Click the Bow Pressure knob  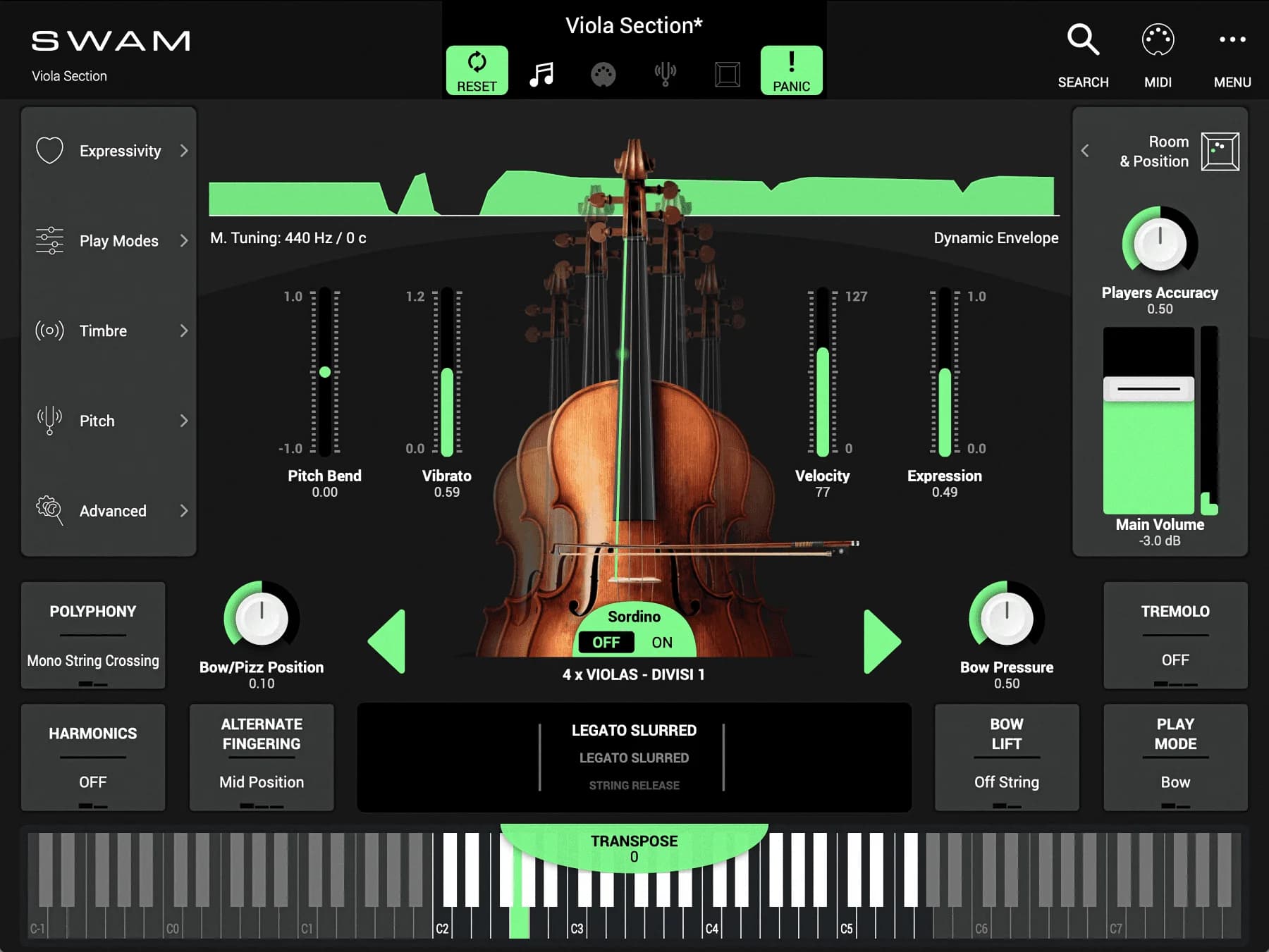click(1006, 618)
